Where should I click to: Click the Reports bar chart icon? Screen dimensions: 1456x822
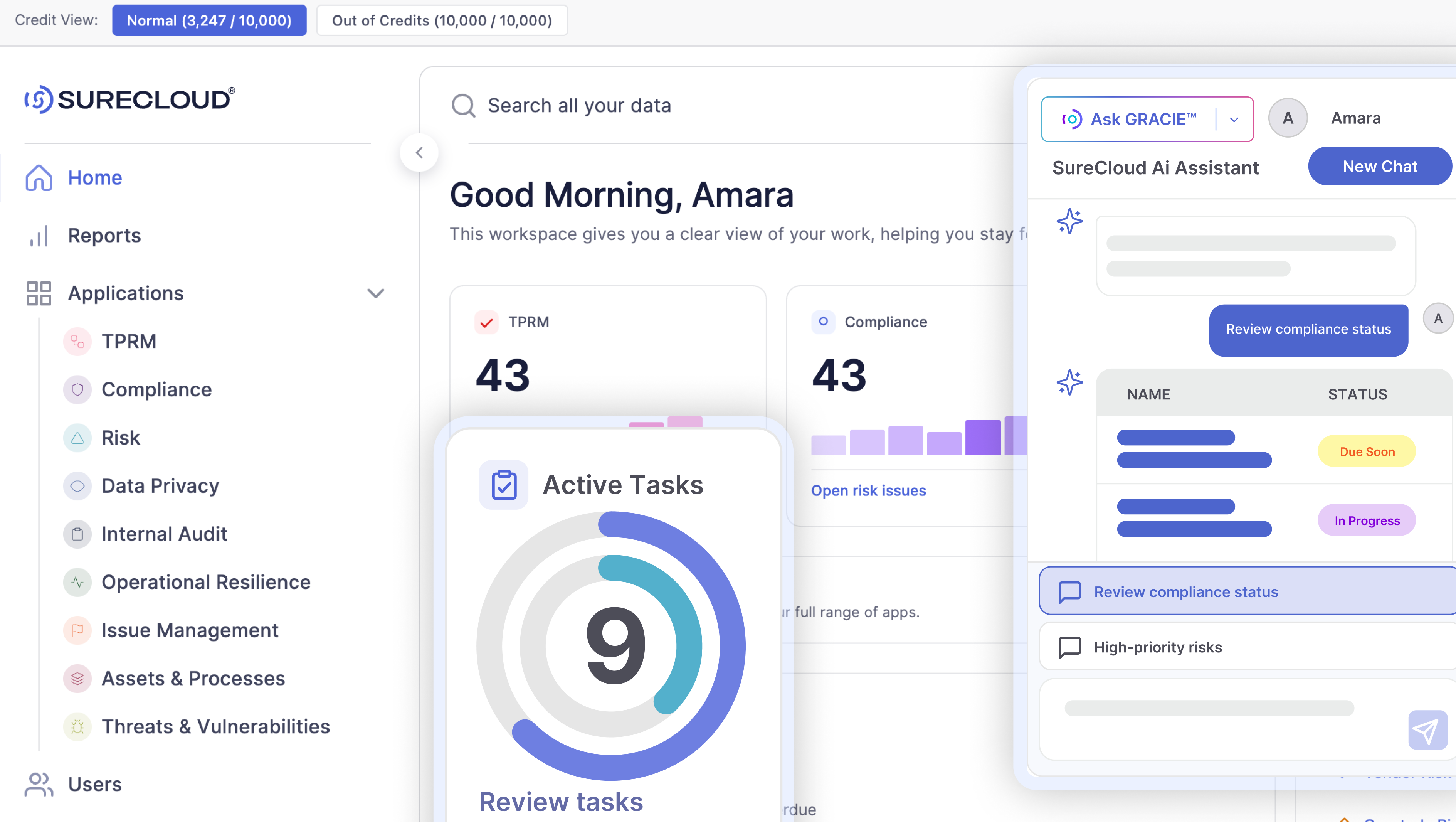click(x=39, y=235)
